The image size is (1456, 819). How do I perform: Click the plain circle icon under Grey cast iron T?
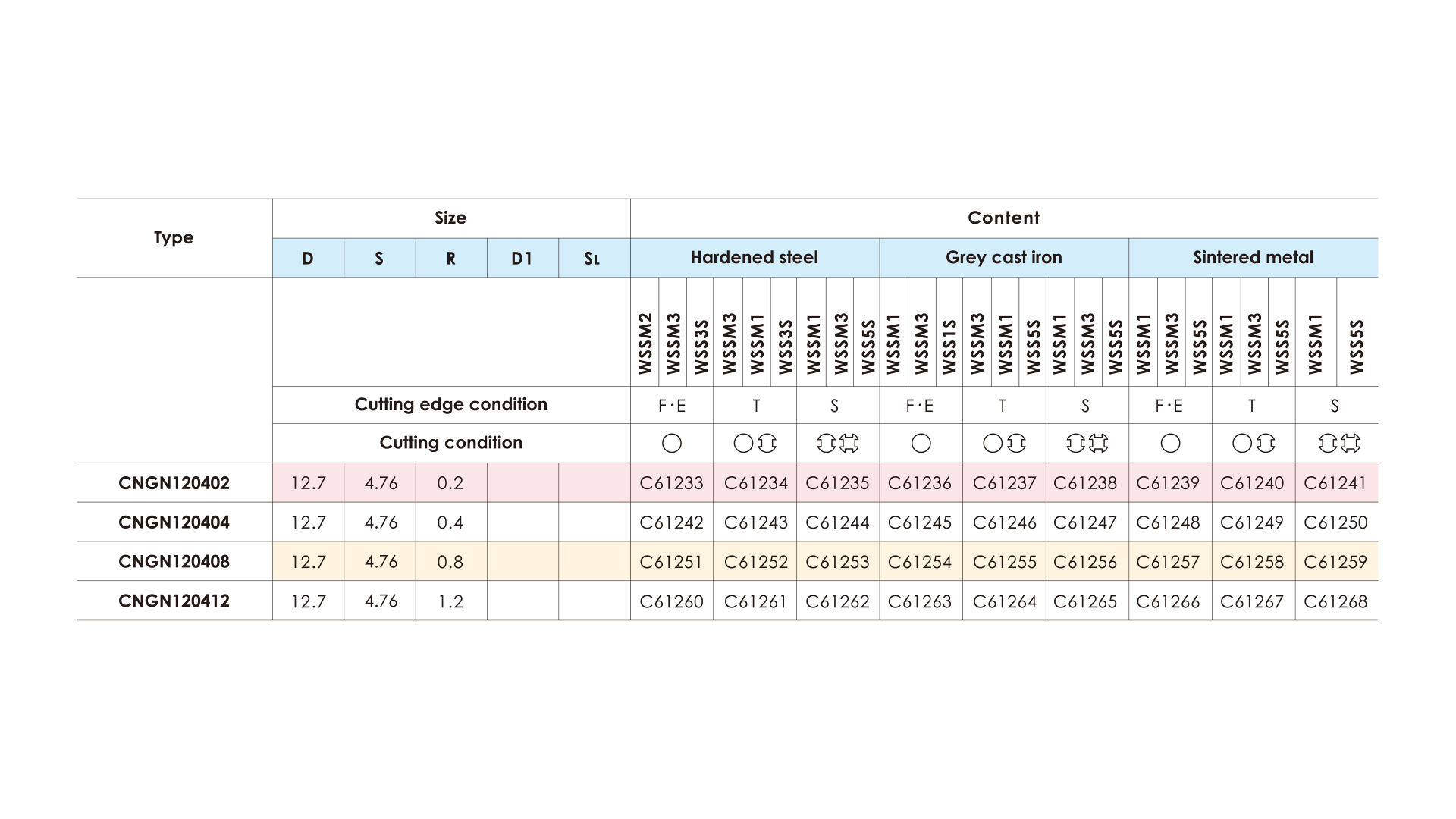(992, 444)
